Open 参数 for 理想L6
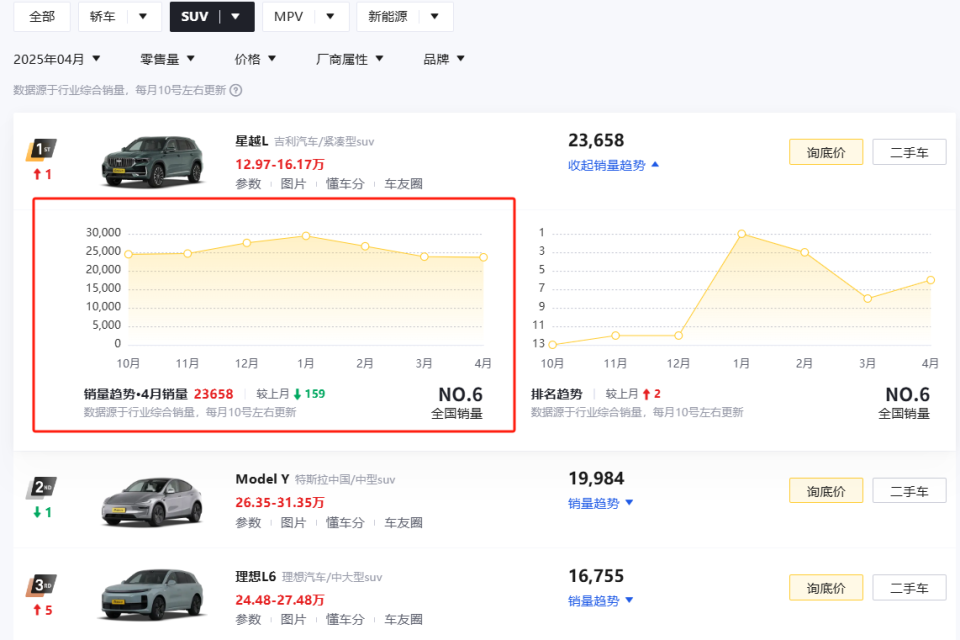The image size is (960, 640). point(249,620)
